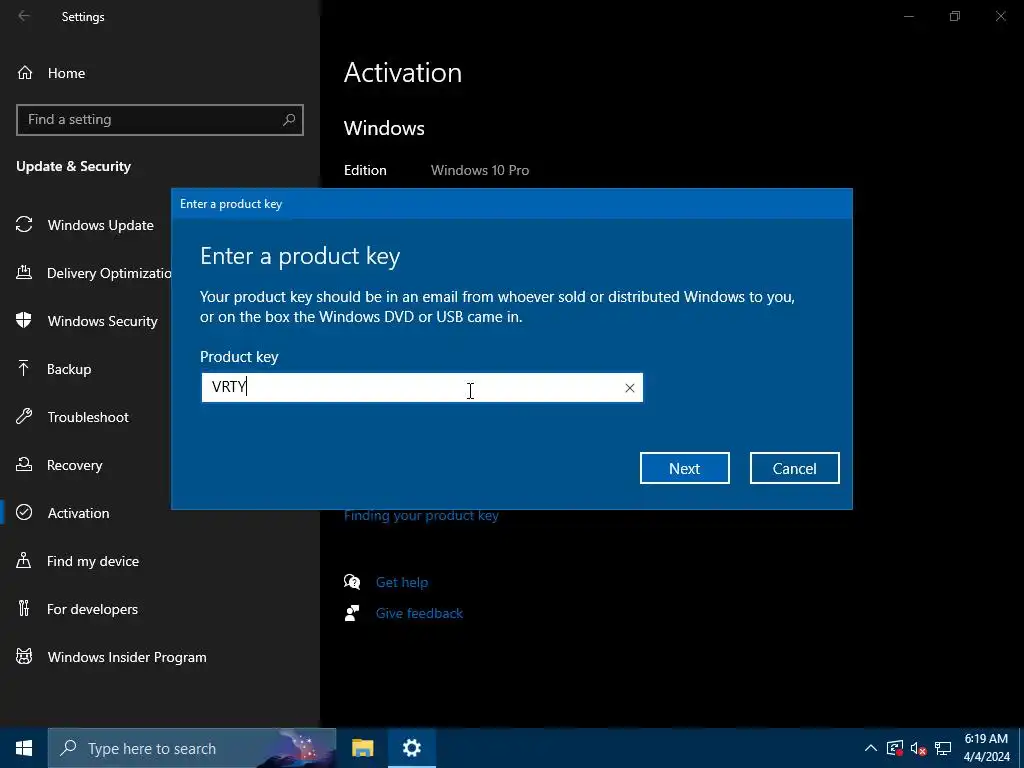Open For developers page
1024x768 pixels.
(x=92, y=609)
